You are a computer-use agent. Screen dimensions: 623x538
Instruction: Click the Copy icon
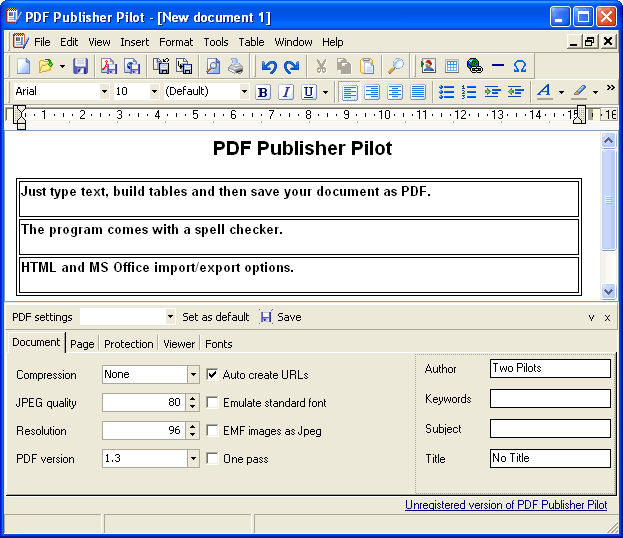pyautogui.click(x=344, y=66)
